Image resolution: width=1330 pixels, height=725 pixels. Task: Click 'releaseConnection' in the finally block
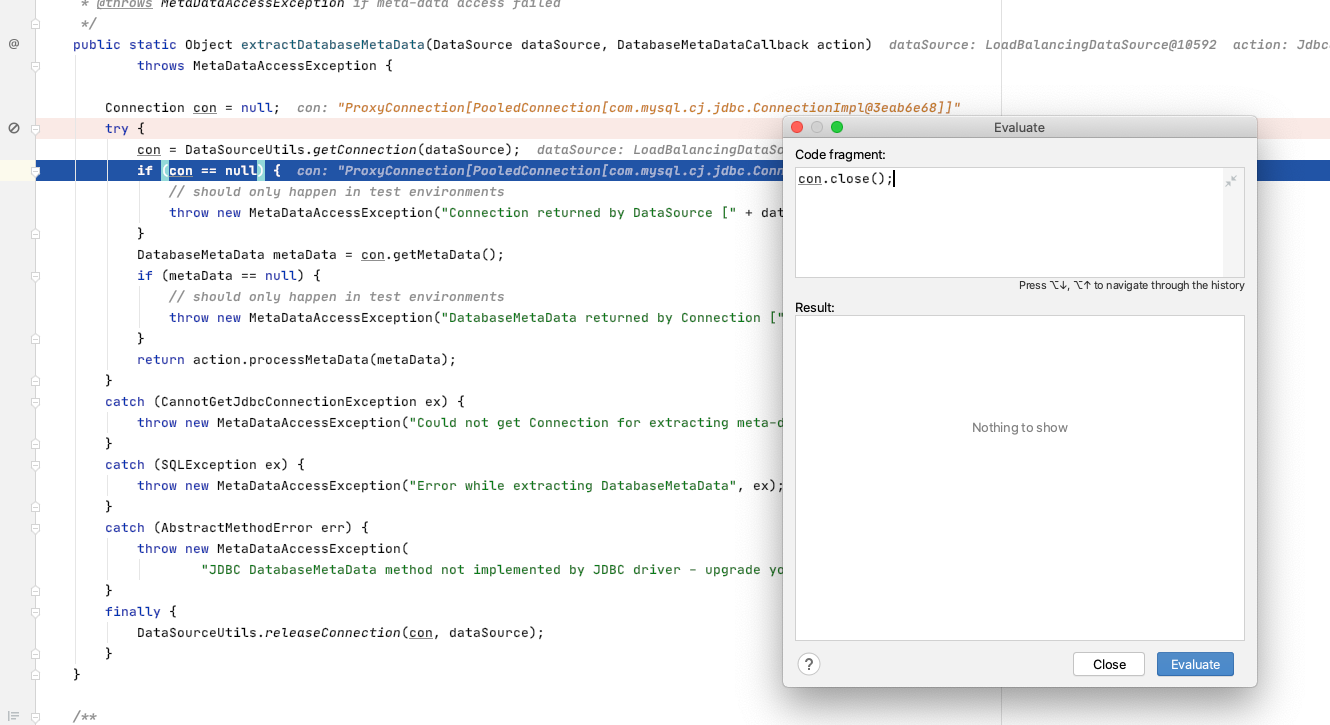(332, 633)
